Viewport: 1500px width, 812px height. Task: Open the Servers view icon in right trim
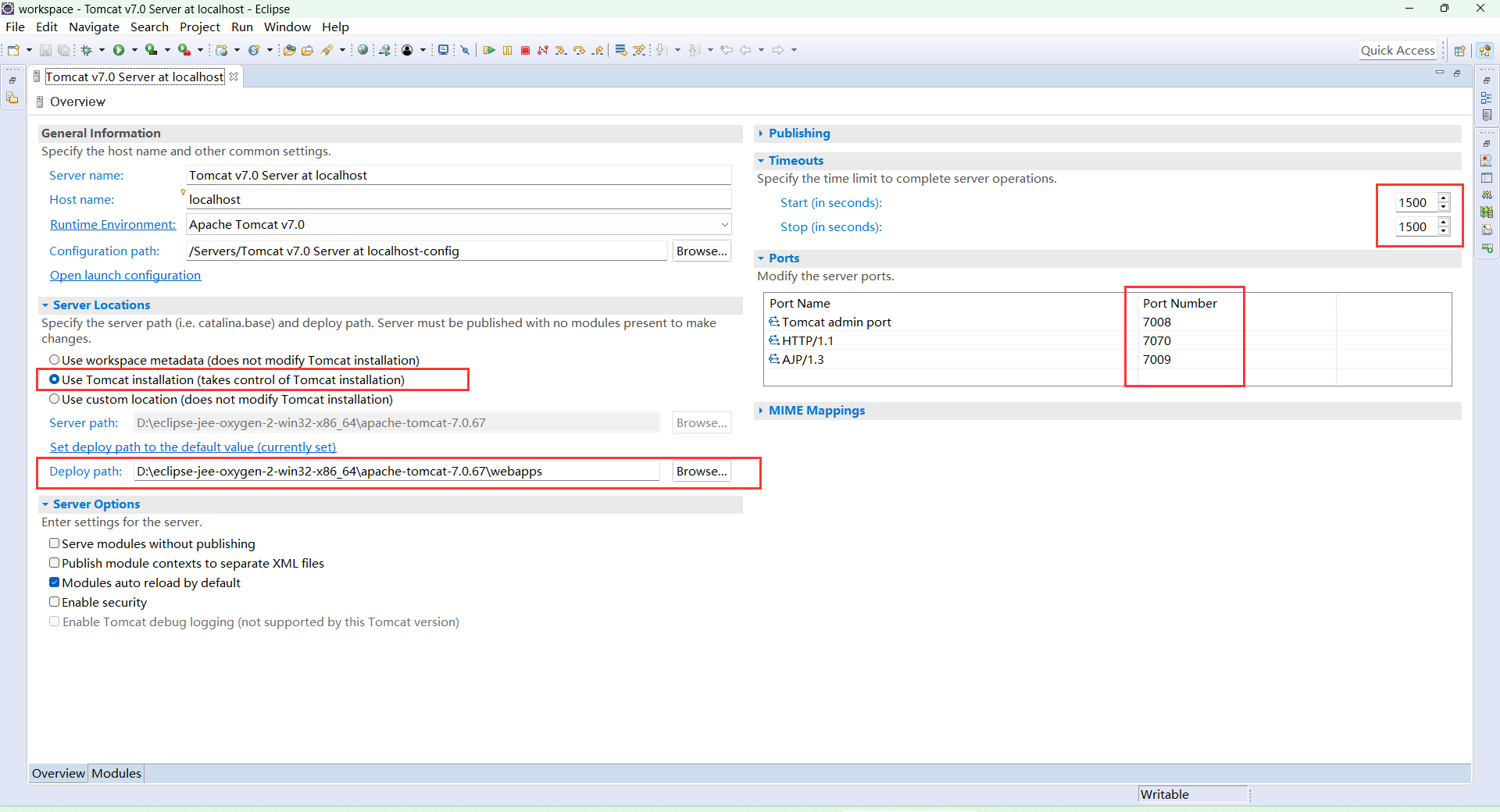click(x=1487, y=195)
